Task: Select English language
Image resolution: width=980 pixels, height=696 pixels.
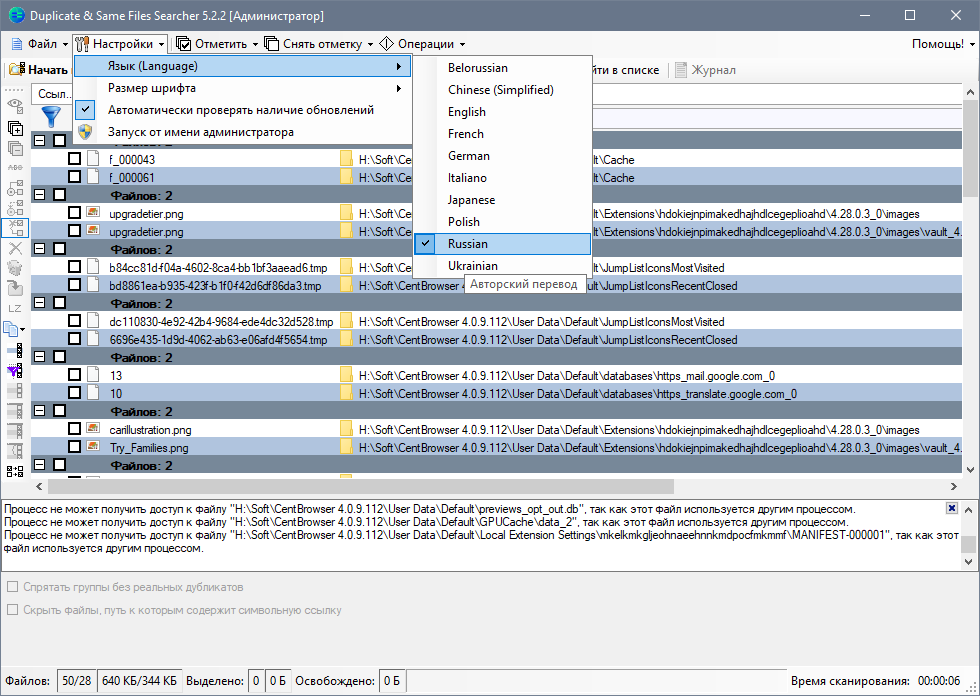Action: 502,112
